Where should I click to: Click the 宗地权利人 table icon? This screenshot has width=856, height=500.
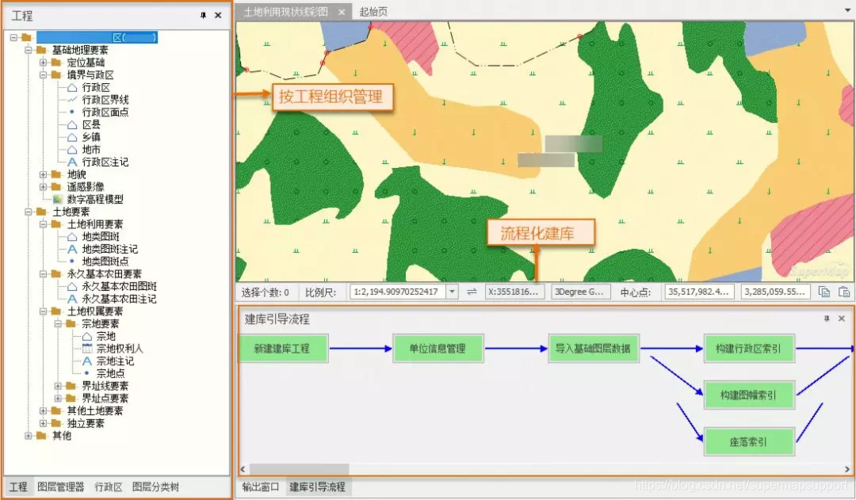point(87,348)
